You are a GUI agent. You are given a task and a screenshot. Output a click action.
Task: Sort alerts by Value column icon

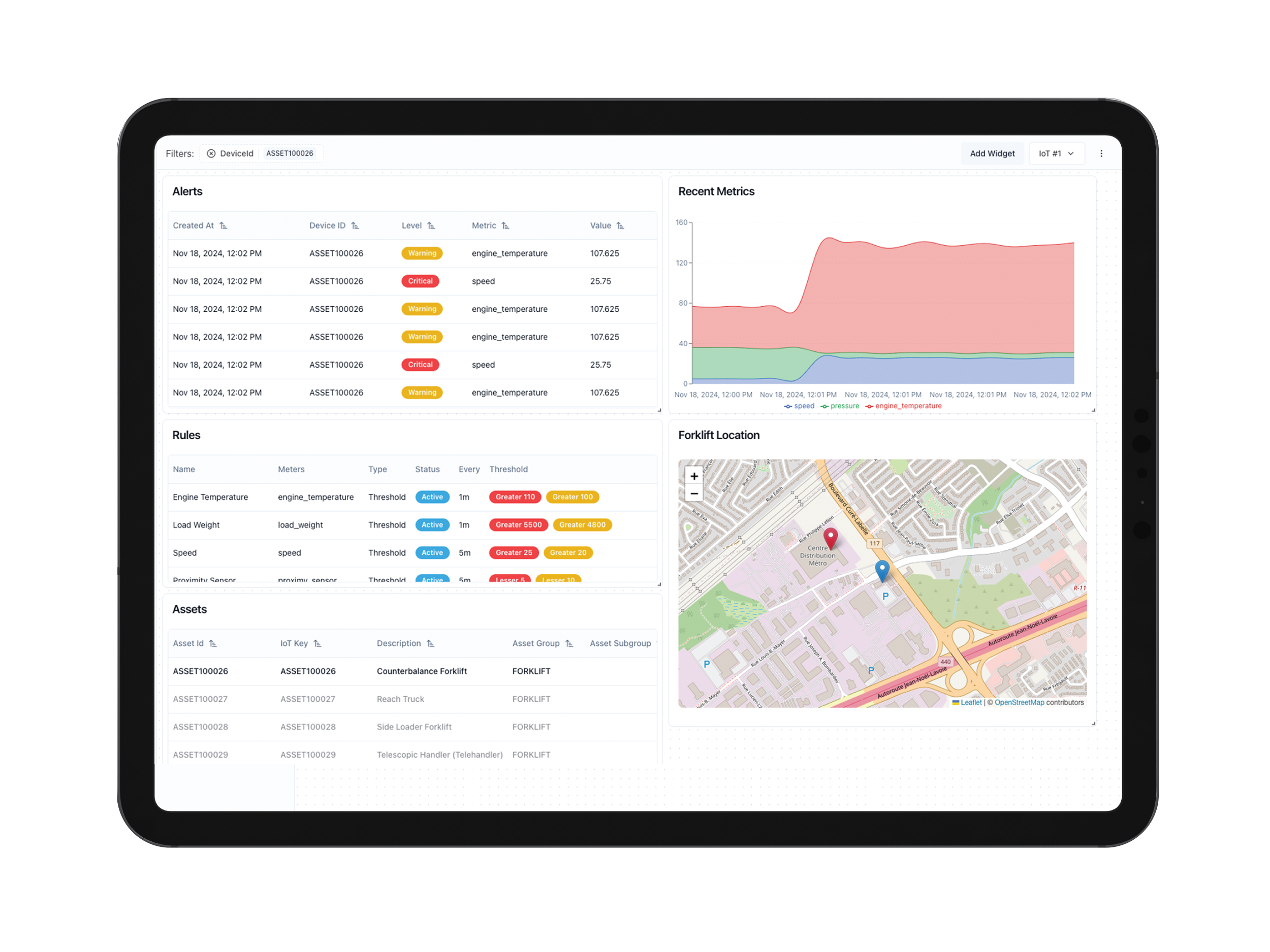[x=620, y=226]
